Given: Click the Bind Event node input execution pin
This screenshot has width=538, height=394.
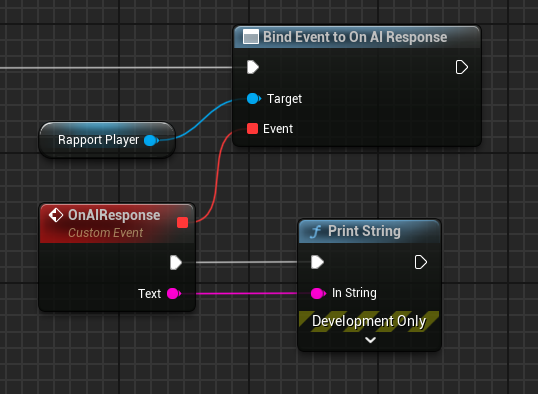Looking at the screenshot, I should click(253, 67).
